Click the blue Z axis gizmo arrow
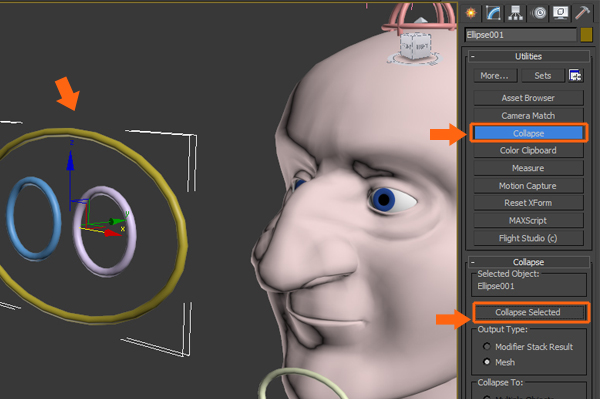600x400 pixels. tap(70, 162)
